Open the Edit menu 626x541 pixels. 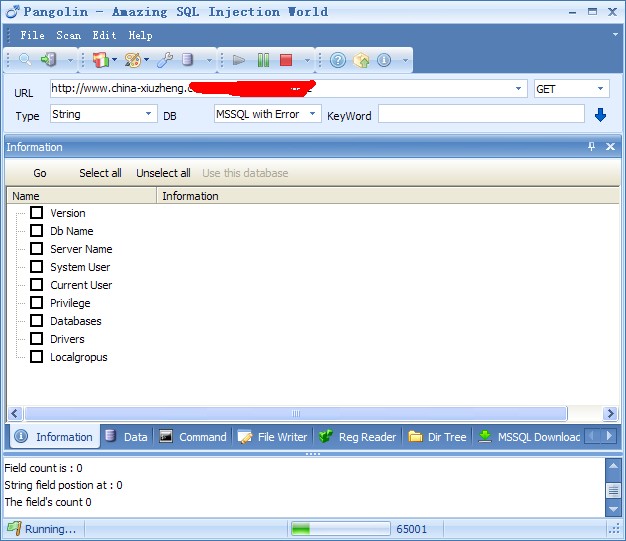coord(104,35)
